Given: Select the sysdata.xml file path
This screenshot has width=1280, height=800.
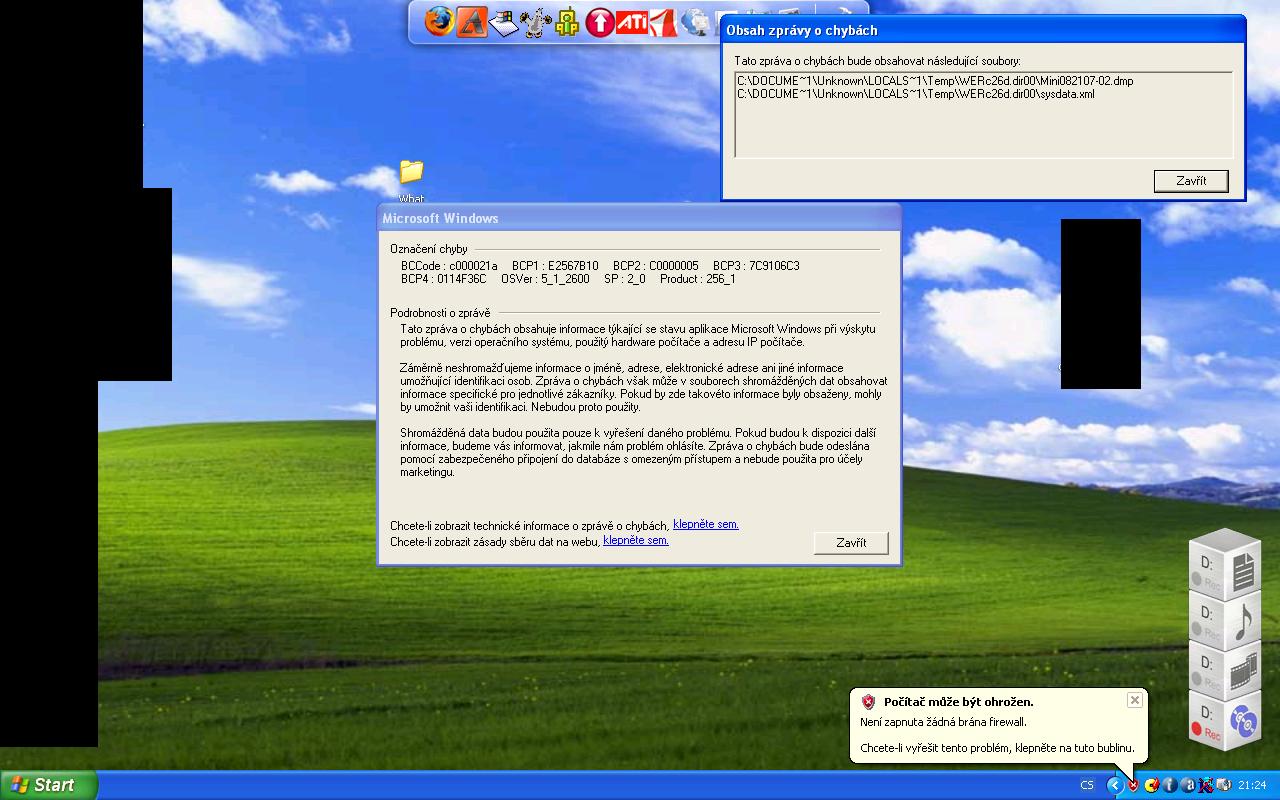Looking at the screenshot, I should pos(916,94).
